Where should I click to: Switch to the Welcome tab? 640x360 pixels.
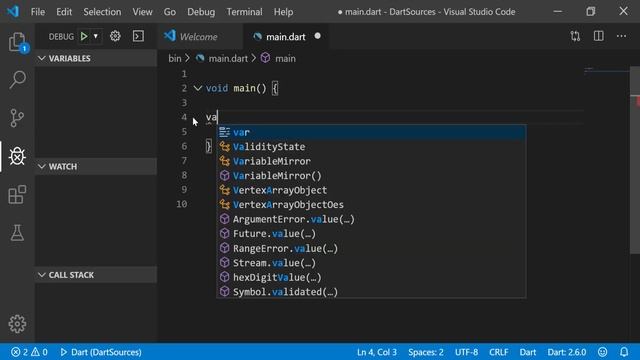200,36
